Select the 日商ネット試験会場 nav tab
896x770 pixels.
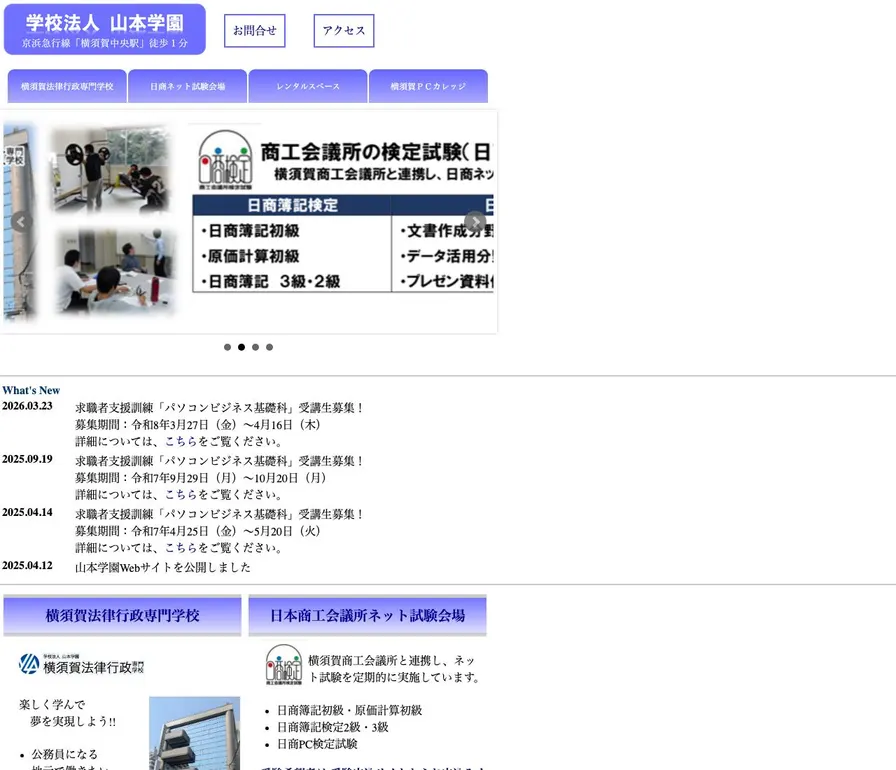[187, 86]
